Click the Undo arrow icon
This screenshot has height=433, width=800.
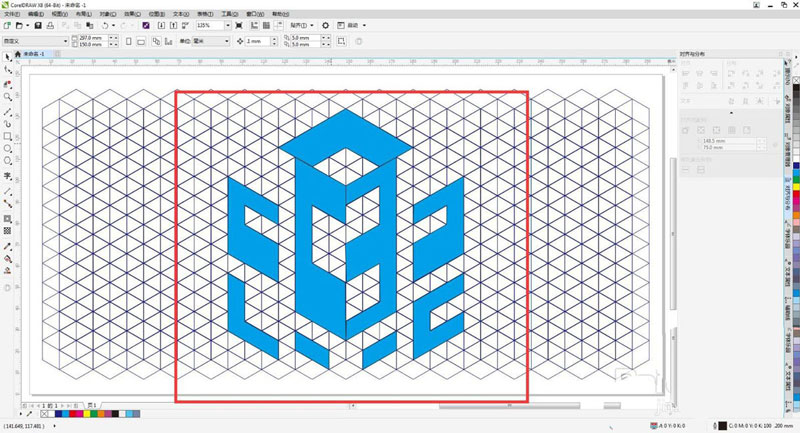105,25
